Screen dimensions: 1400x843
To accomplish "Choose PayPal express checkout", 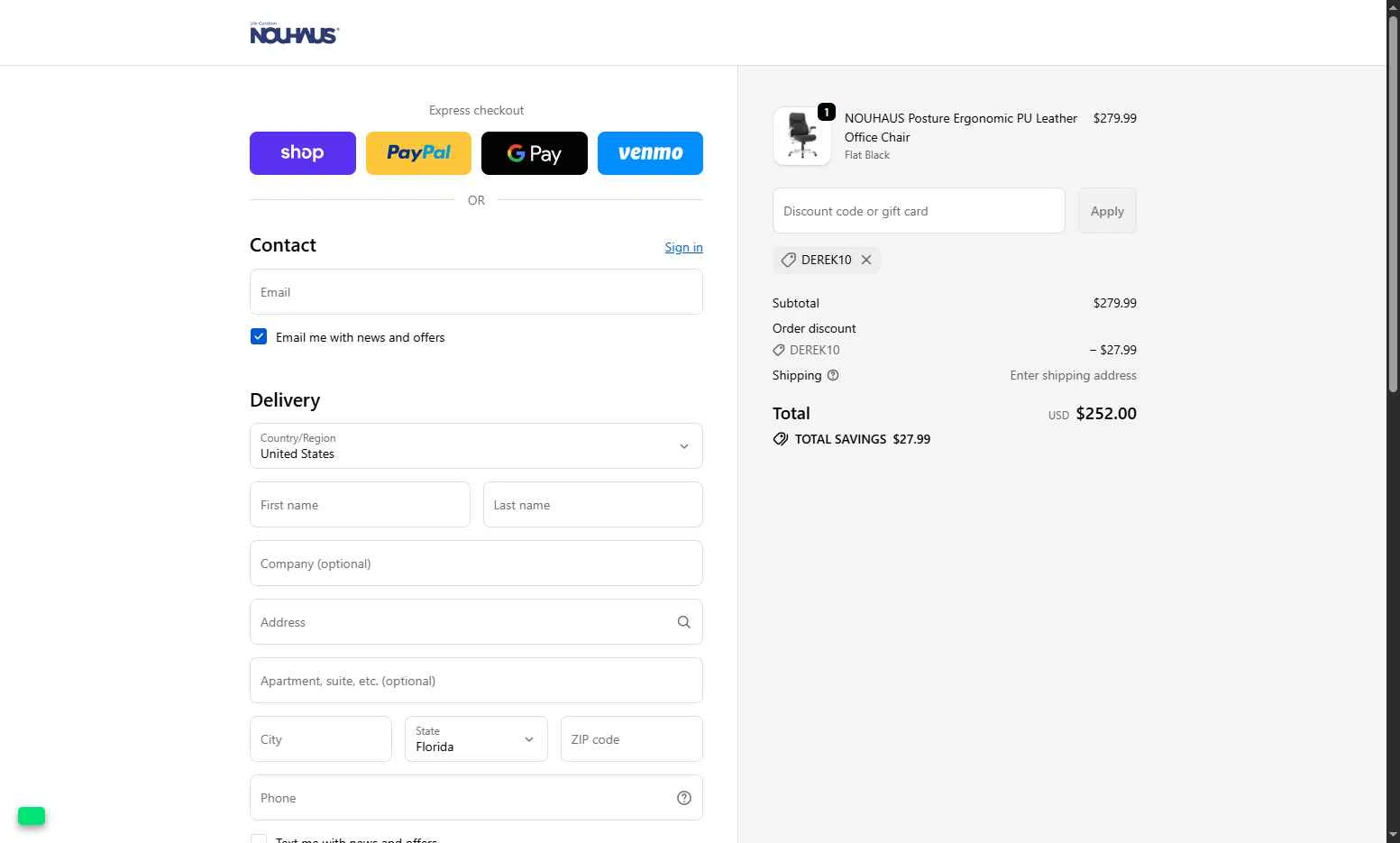I will [418, 153].
